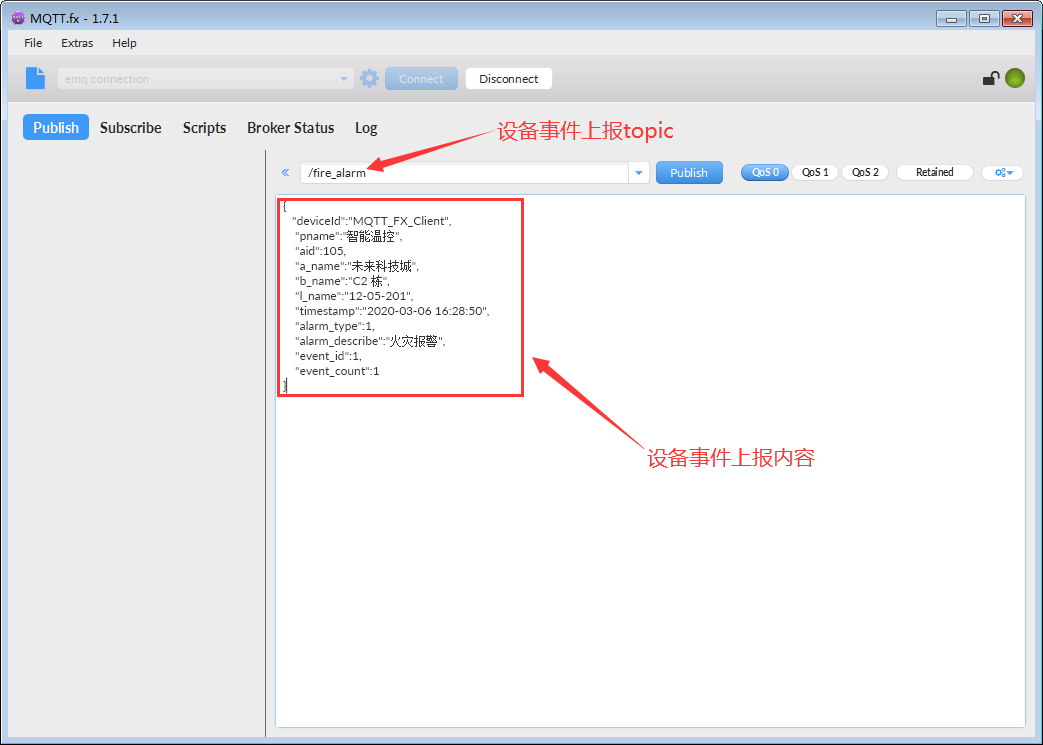Click the green connection status indicator

click(1015, 79)
